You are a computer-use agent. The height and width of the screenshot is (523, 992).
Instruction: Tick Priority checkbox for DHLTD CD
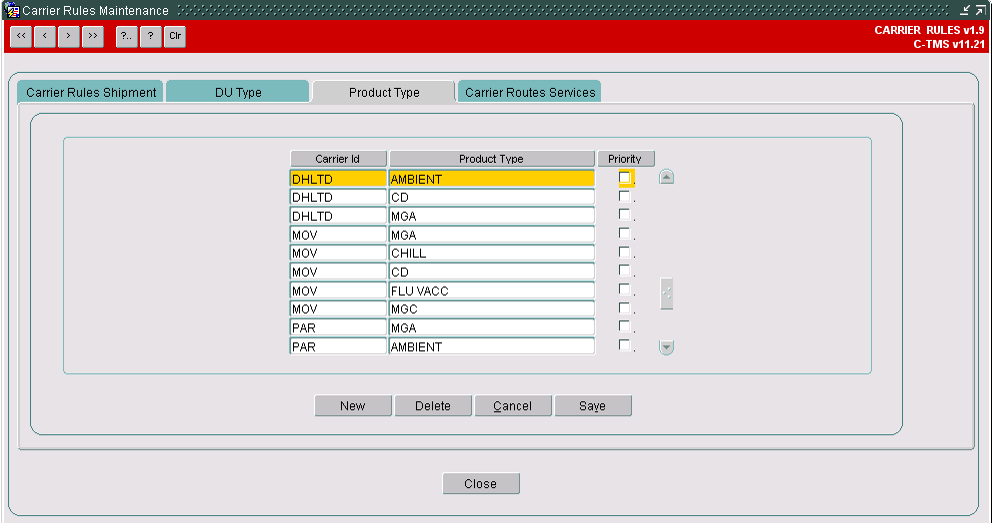pyautogui.click(x=624, y=197)
